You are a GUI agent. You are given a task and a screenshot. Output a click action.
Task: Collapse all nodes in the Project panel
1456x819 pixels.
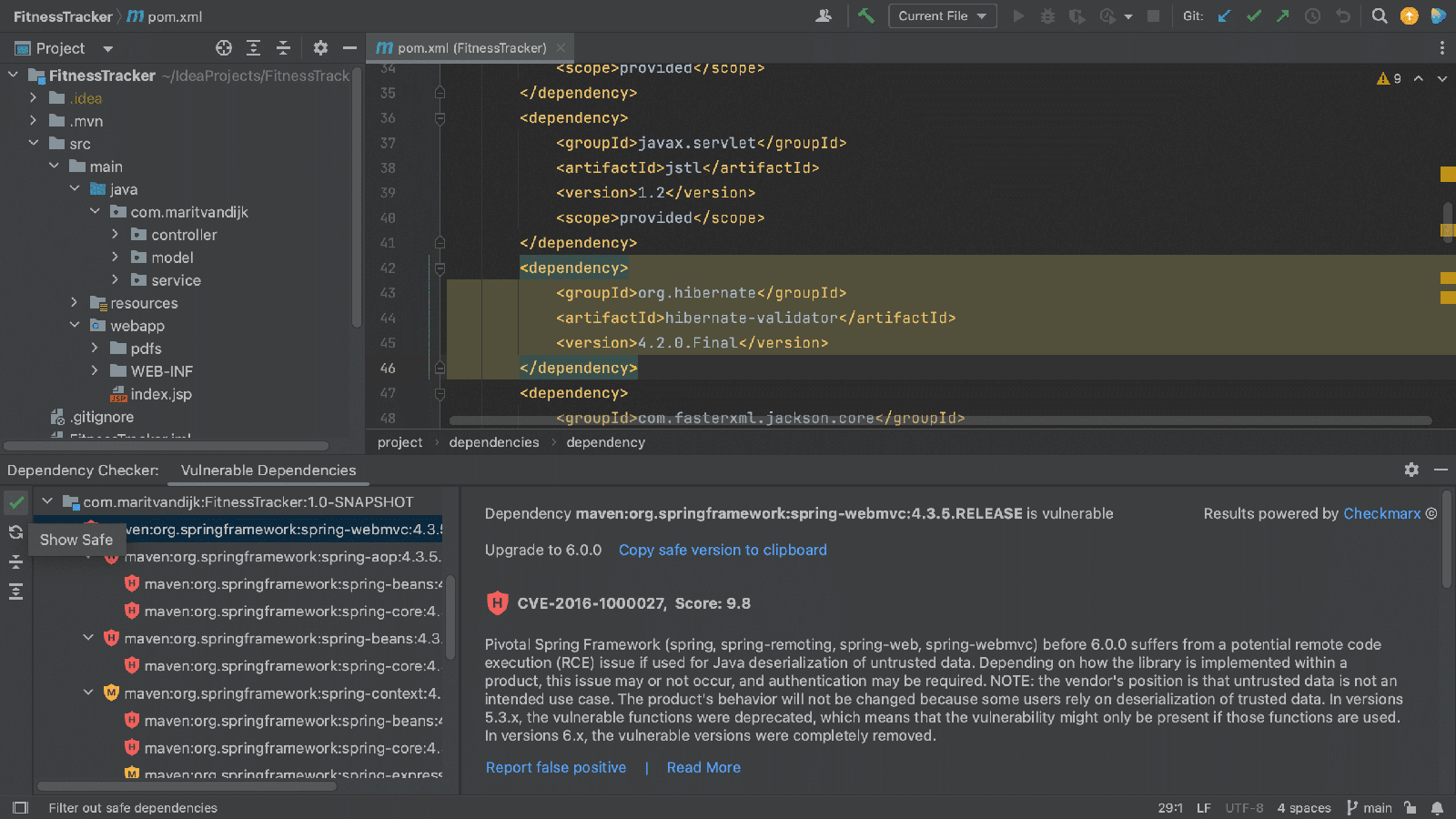coord(283,47)
